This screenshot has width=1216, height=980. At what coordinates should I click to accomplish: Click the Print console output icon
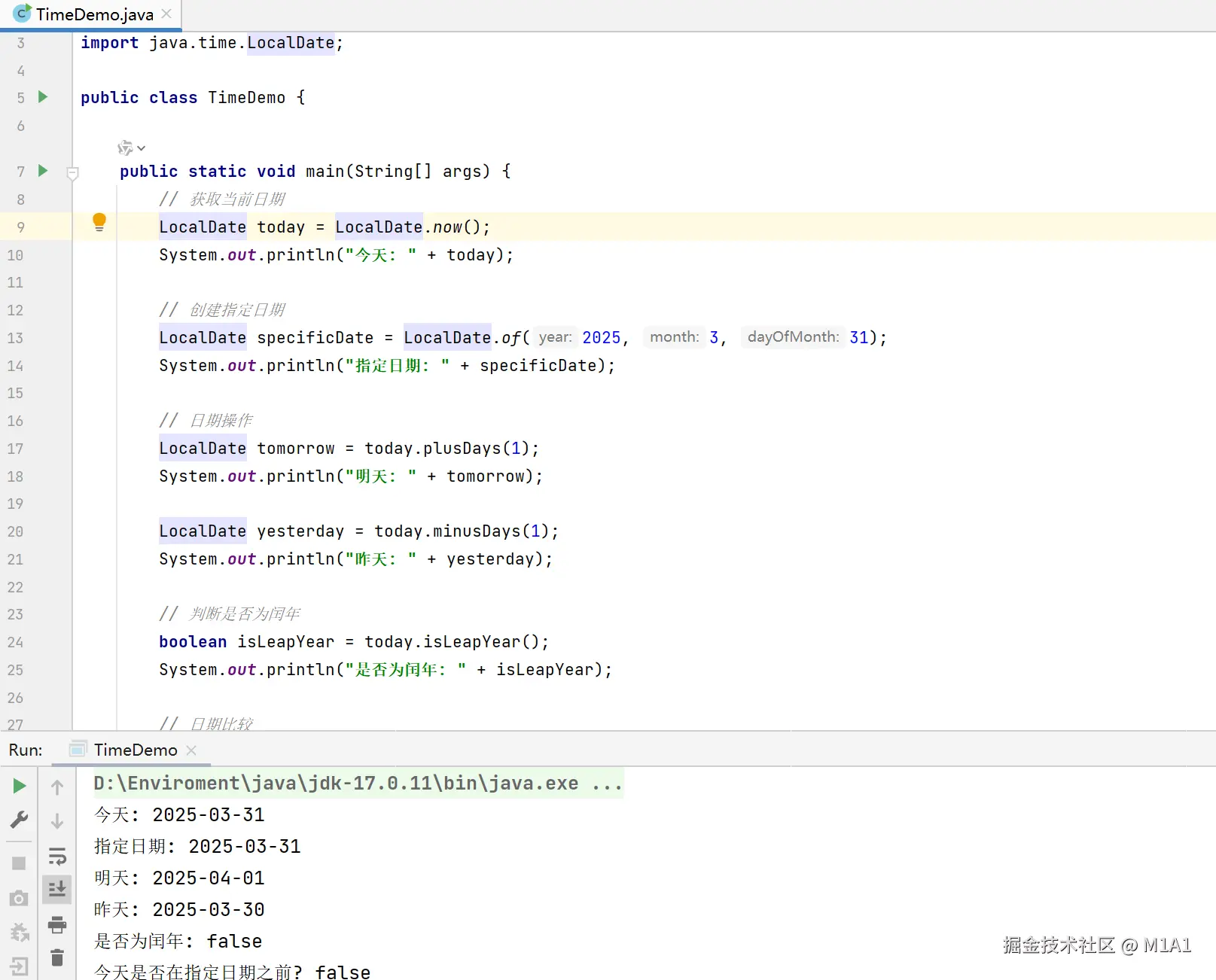pos(57,924)
